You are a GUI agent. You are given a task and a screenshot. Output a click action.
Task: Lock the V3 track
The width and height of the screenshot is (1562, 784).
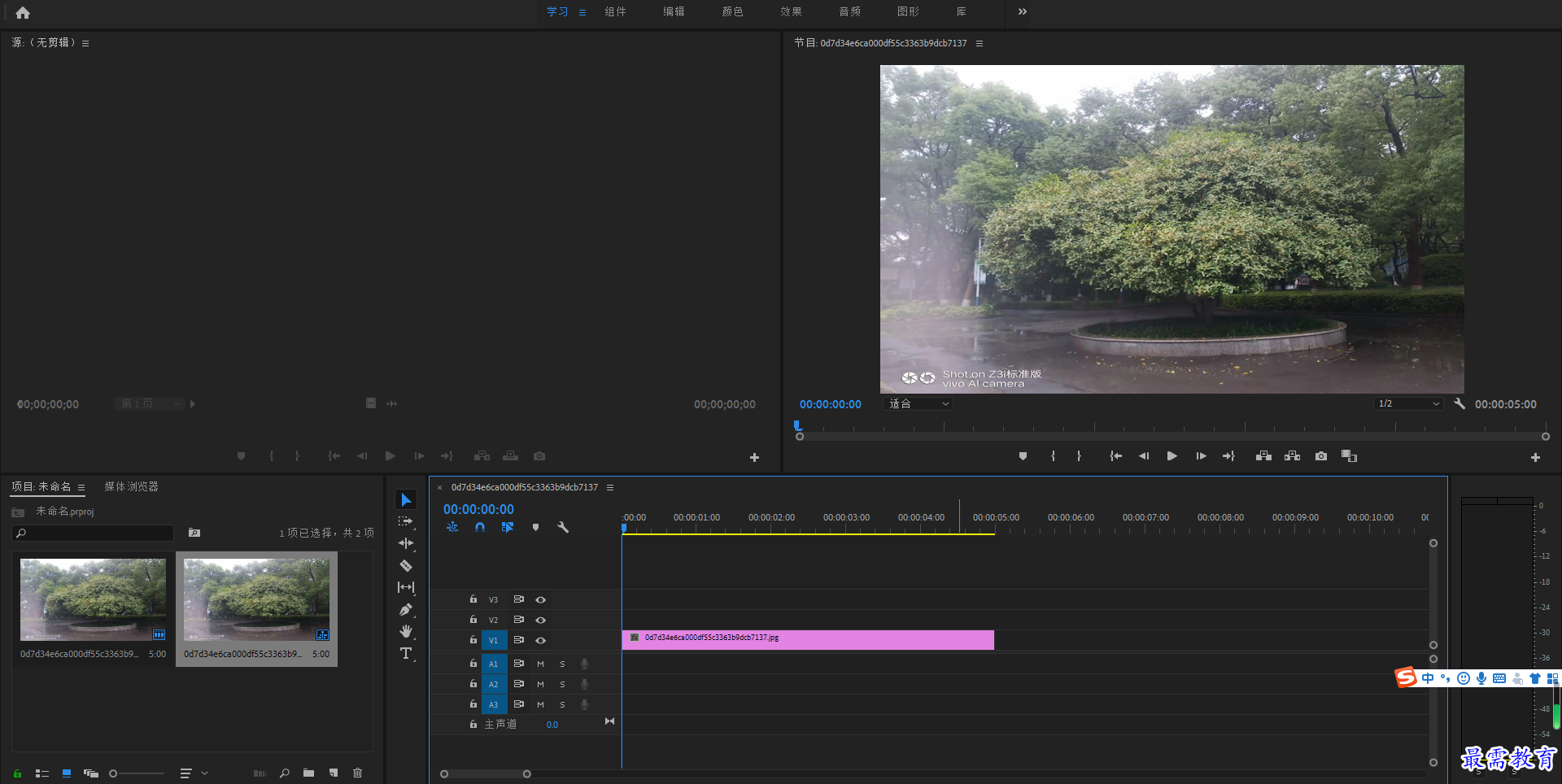click(473, 599)
